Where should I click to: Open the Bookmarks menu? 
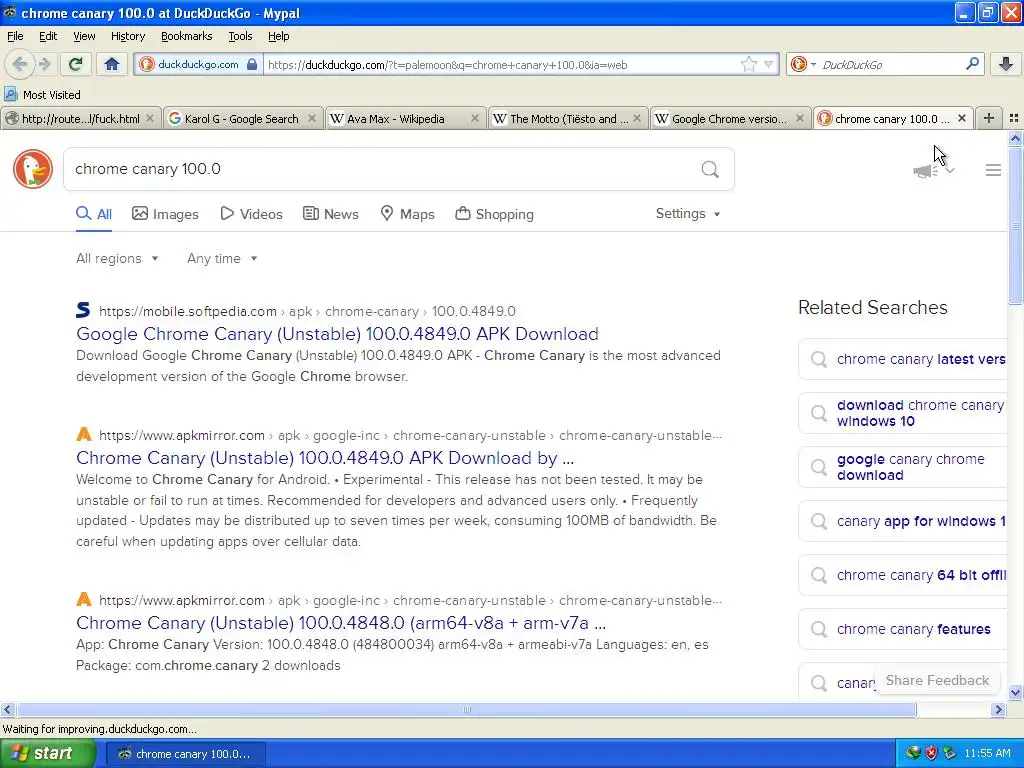click(x=186, y=36)
